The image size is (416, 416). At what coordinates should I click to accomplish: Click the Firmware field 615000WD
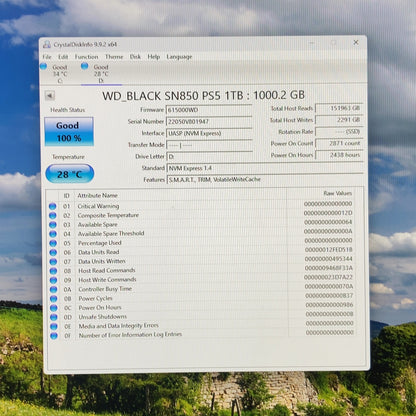tap(209, 110)
